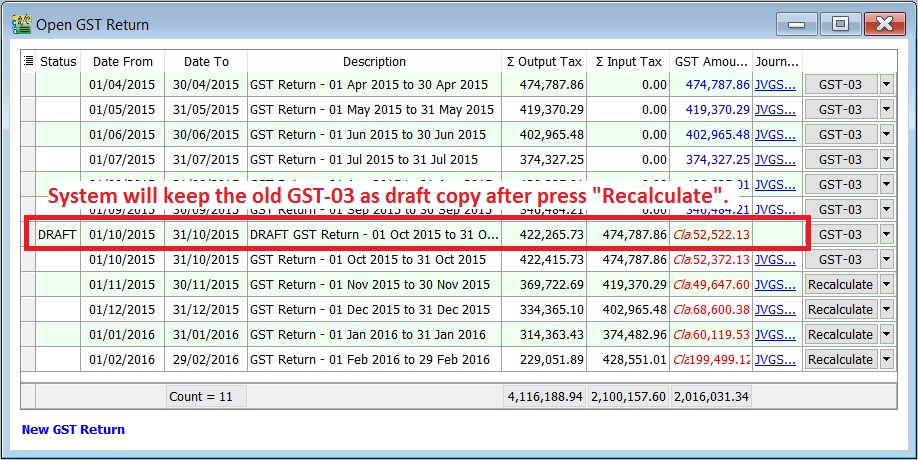Click GST-03 button for June 2015 return
Screen dimensions: 918x460
tap(840, 135)
